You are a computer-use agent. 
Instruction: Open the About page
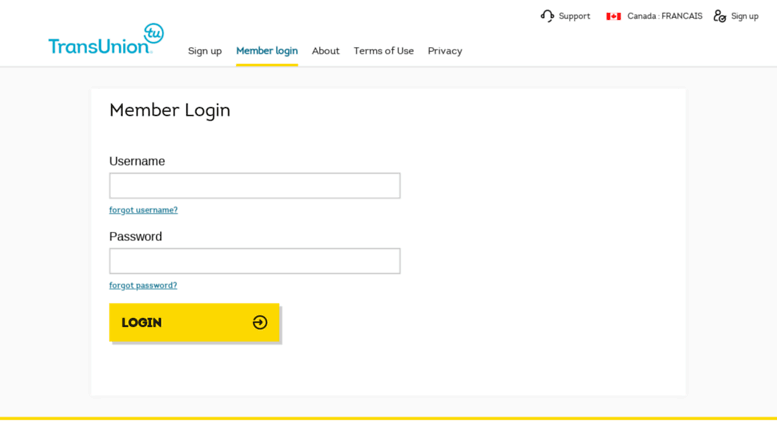(326, 51)
